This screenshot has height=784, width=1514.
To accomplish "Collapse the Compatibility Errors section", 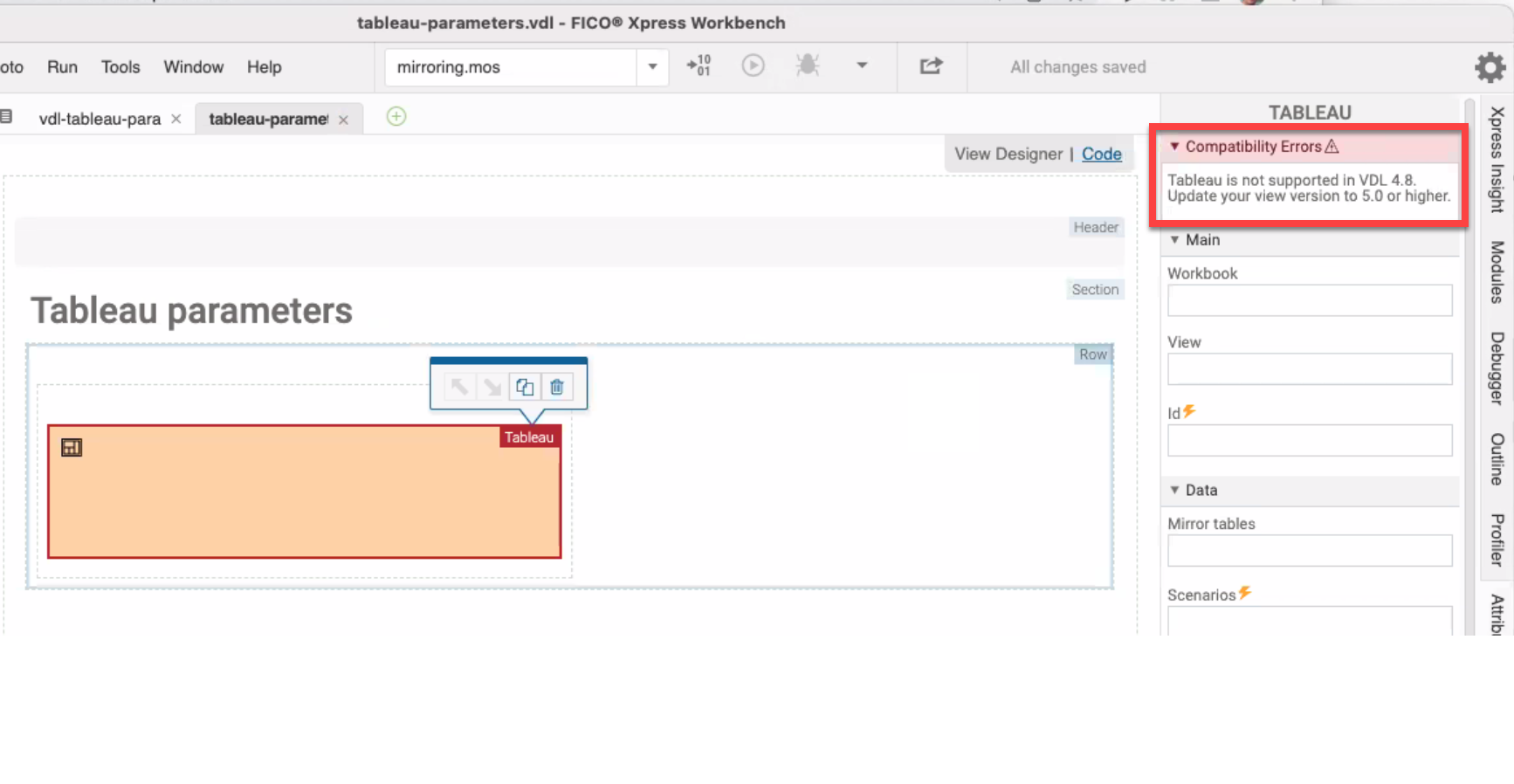I will pyautogui.click(x=1174, y=147).
